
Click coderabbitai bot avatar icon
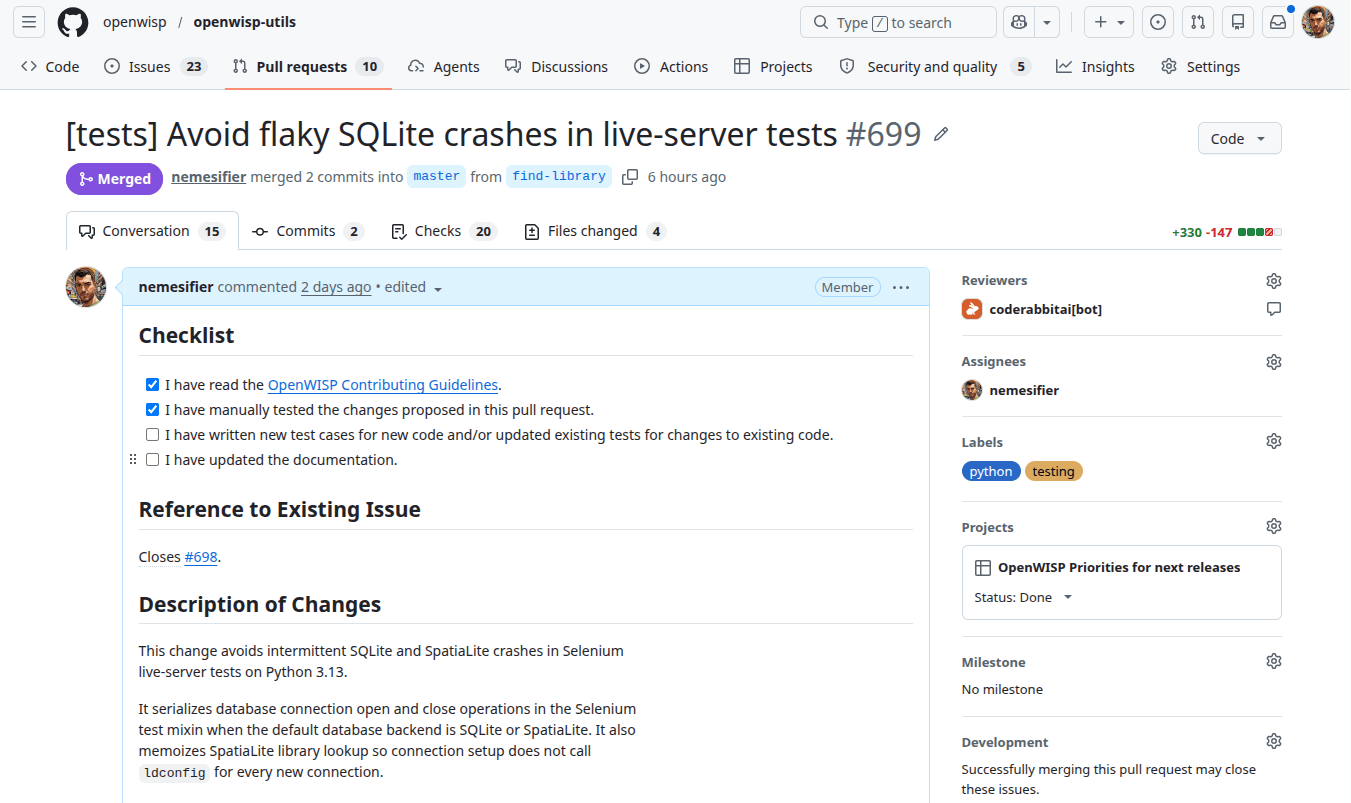pos(972,309)
